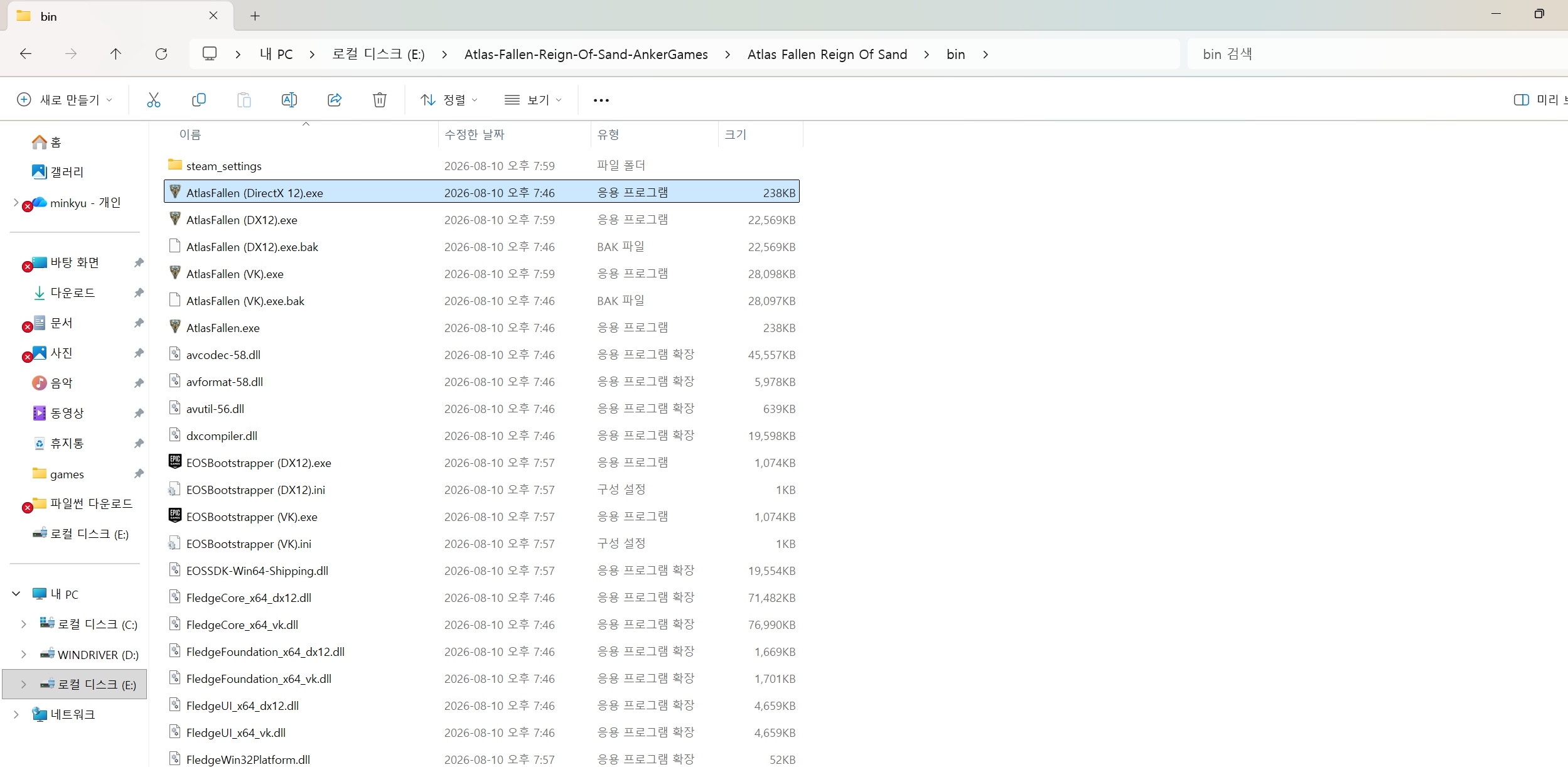Click the pin icon next to 다운로드
The height and width of the screenshot is (767, 1568).
click(139, 293)
